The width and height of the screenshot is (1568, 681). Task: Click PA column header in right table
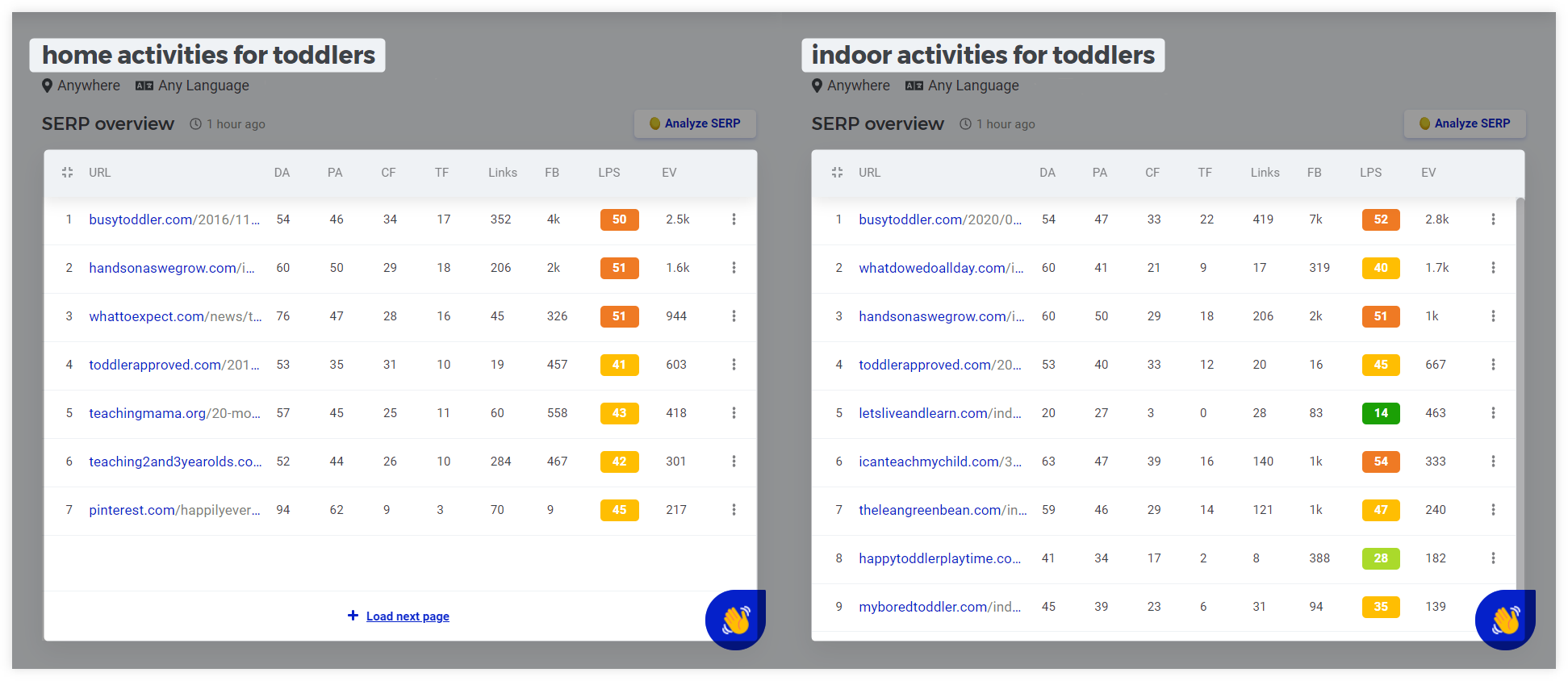[x=1100, y=173]
